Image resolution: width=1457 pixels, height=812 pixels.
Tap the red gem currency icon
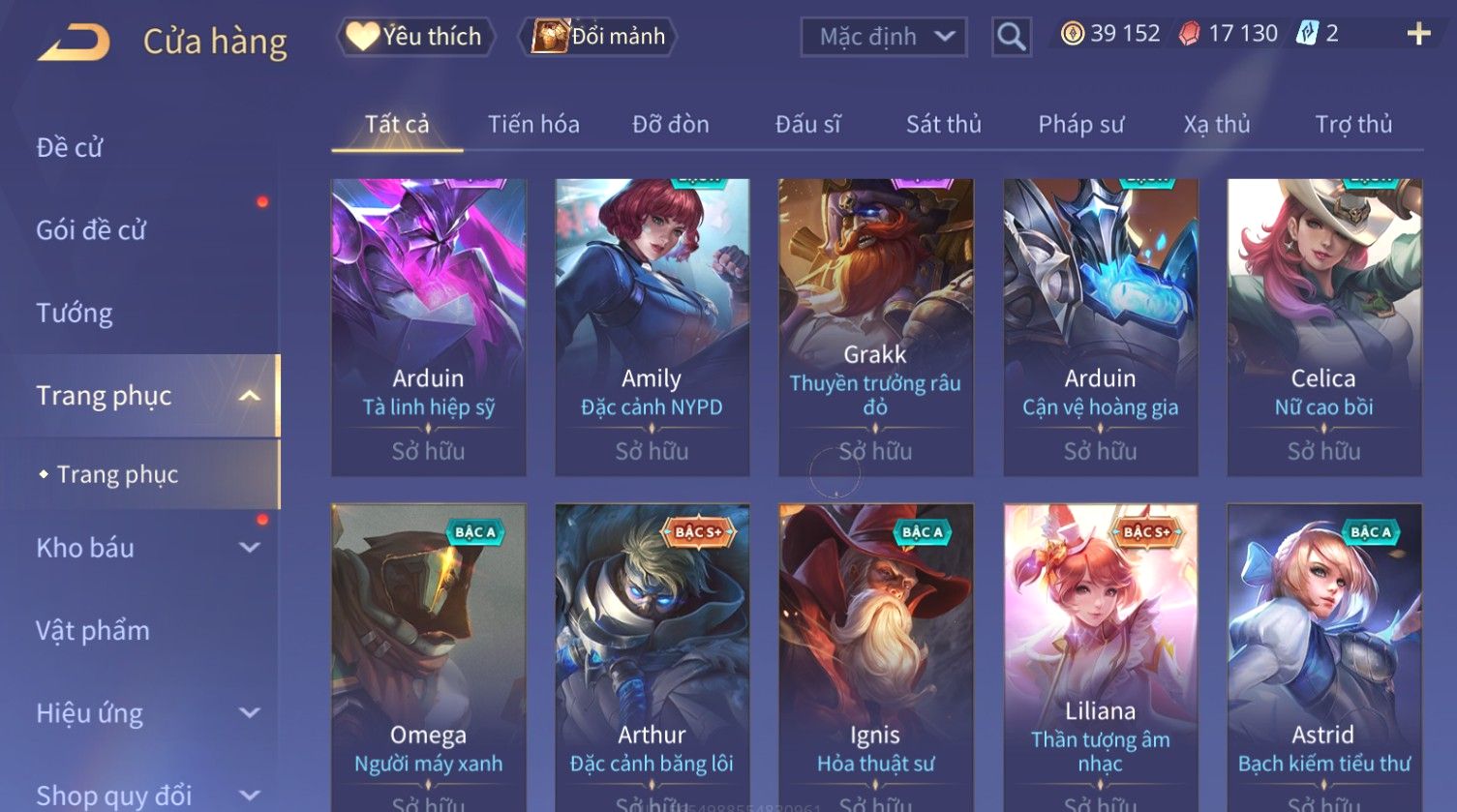click(x=1190, y=35)
